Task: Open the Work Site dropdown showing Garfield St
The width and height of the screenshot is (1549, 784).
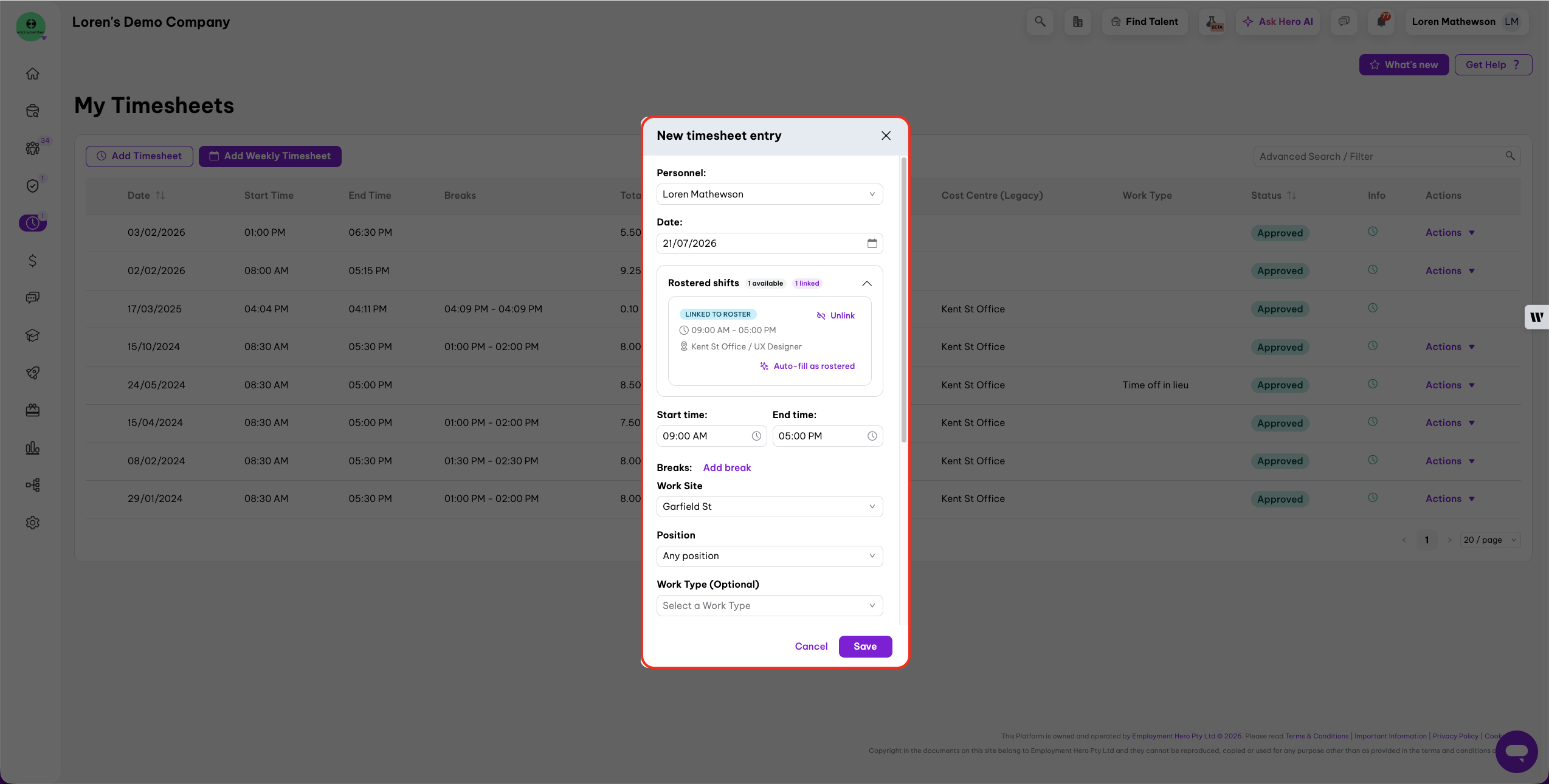Action: [x=770, y=507]
